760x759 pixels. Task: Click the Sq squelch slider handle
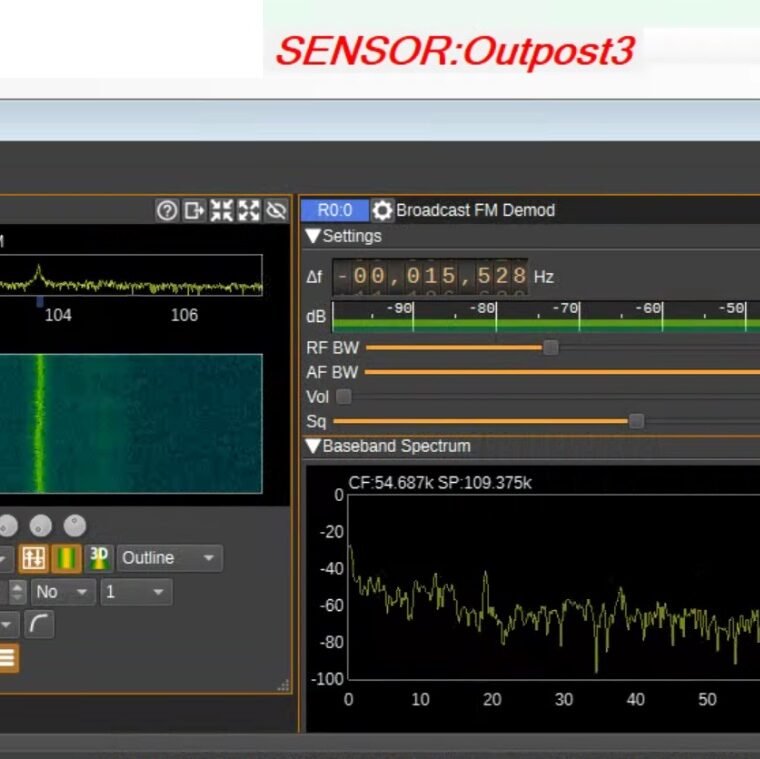click(636, 421)
